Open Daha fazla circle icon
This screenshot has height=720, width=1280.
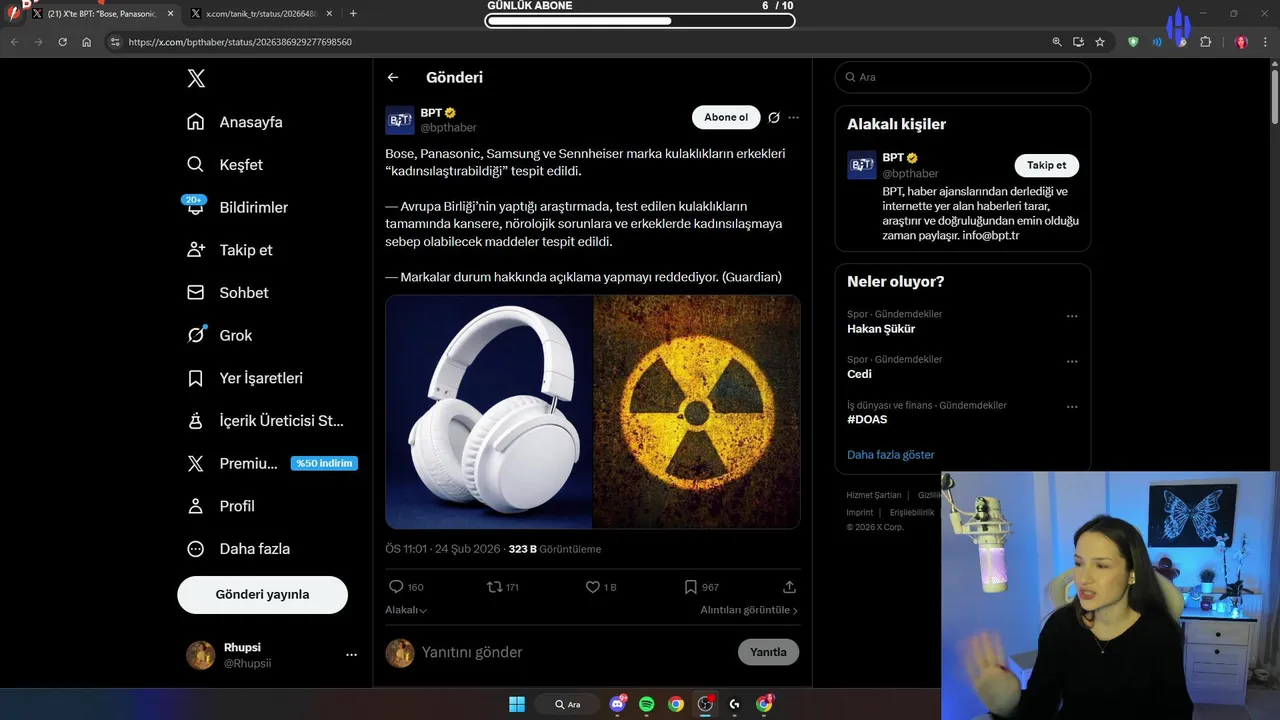point(196,549)
